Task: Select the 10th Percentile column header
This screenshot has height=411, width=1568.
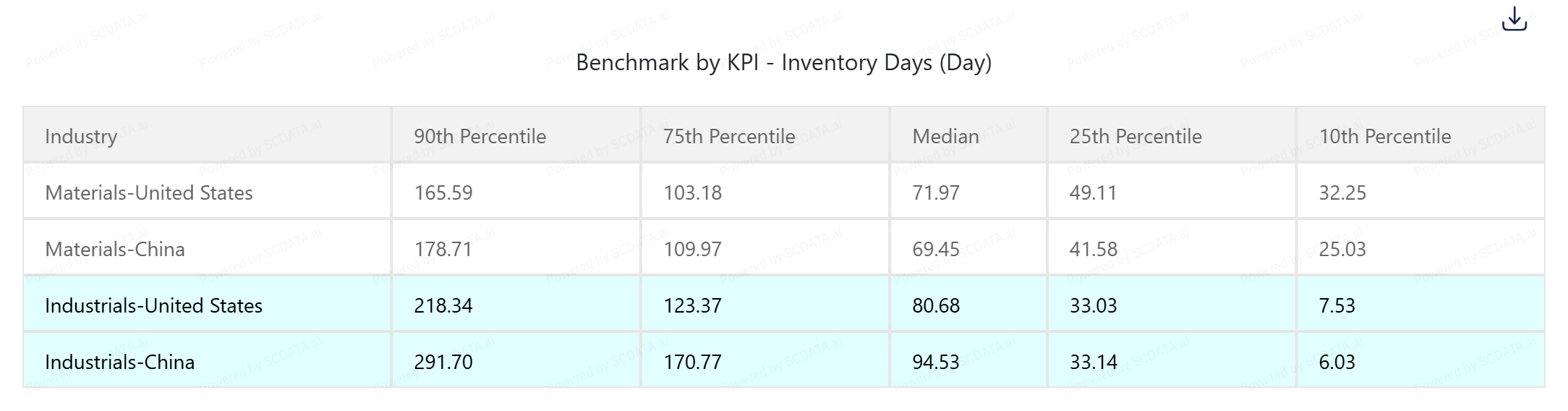Action: click(x=1385, y=136)
